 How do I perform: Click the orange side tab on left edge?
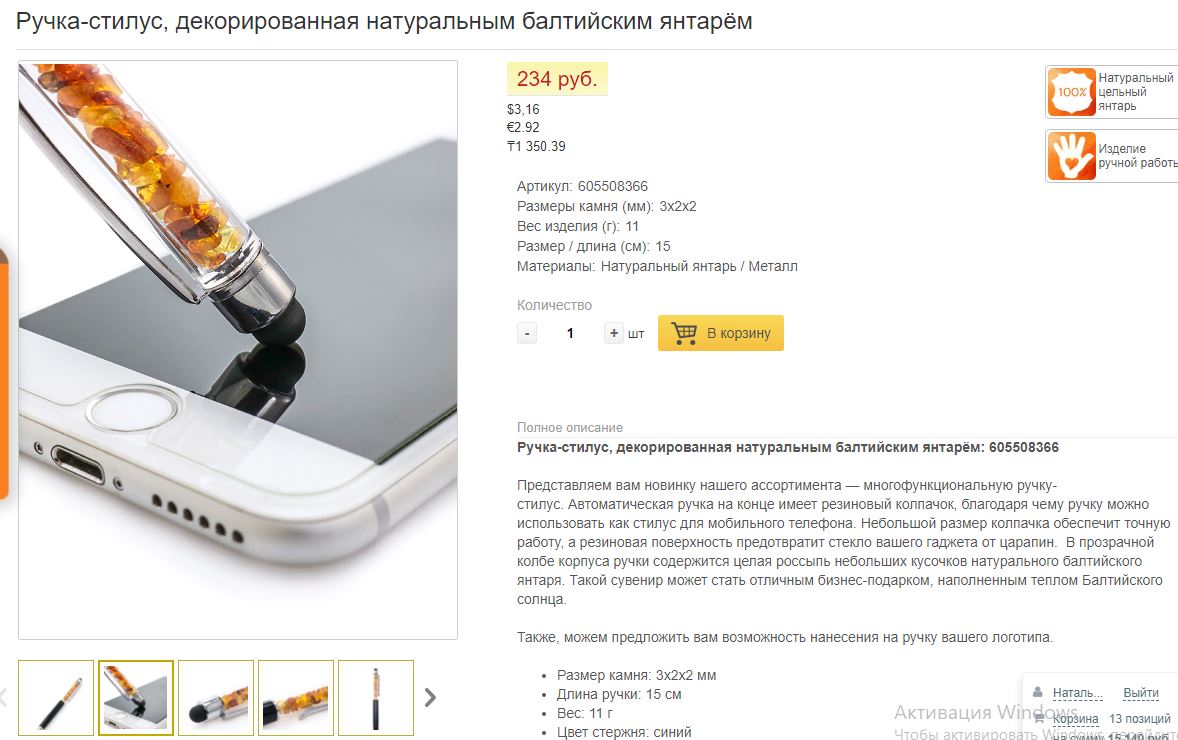coord(4,374)
